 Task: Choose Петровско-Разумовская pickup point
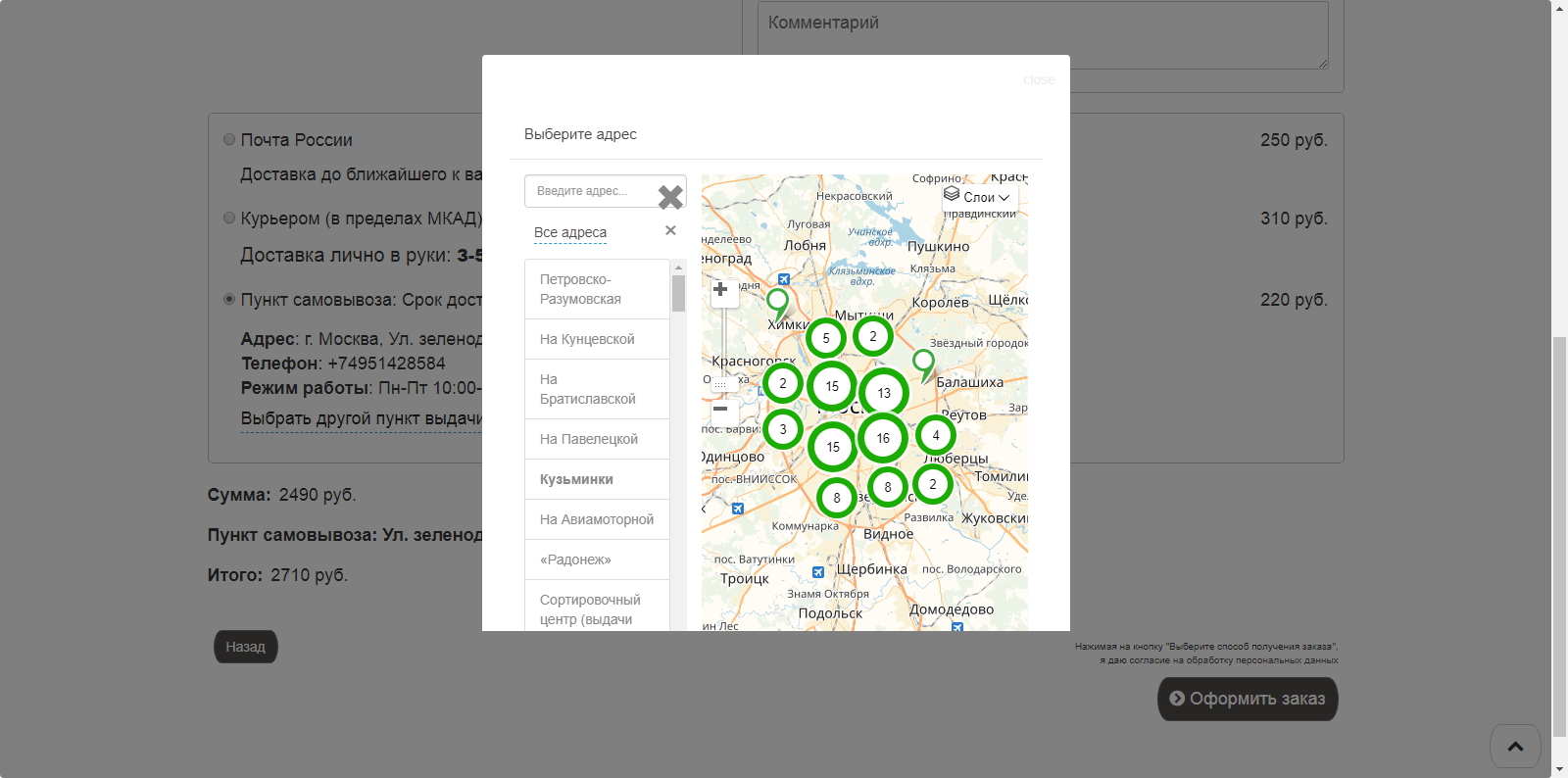597,289
